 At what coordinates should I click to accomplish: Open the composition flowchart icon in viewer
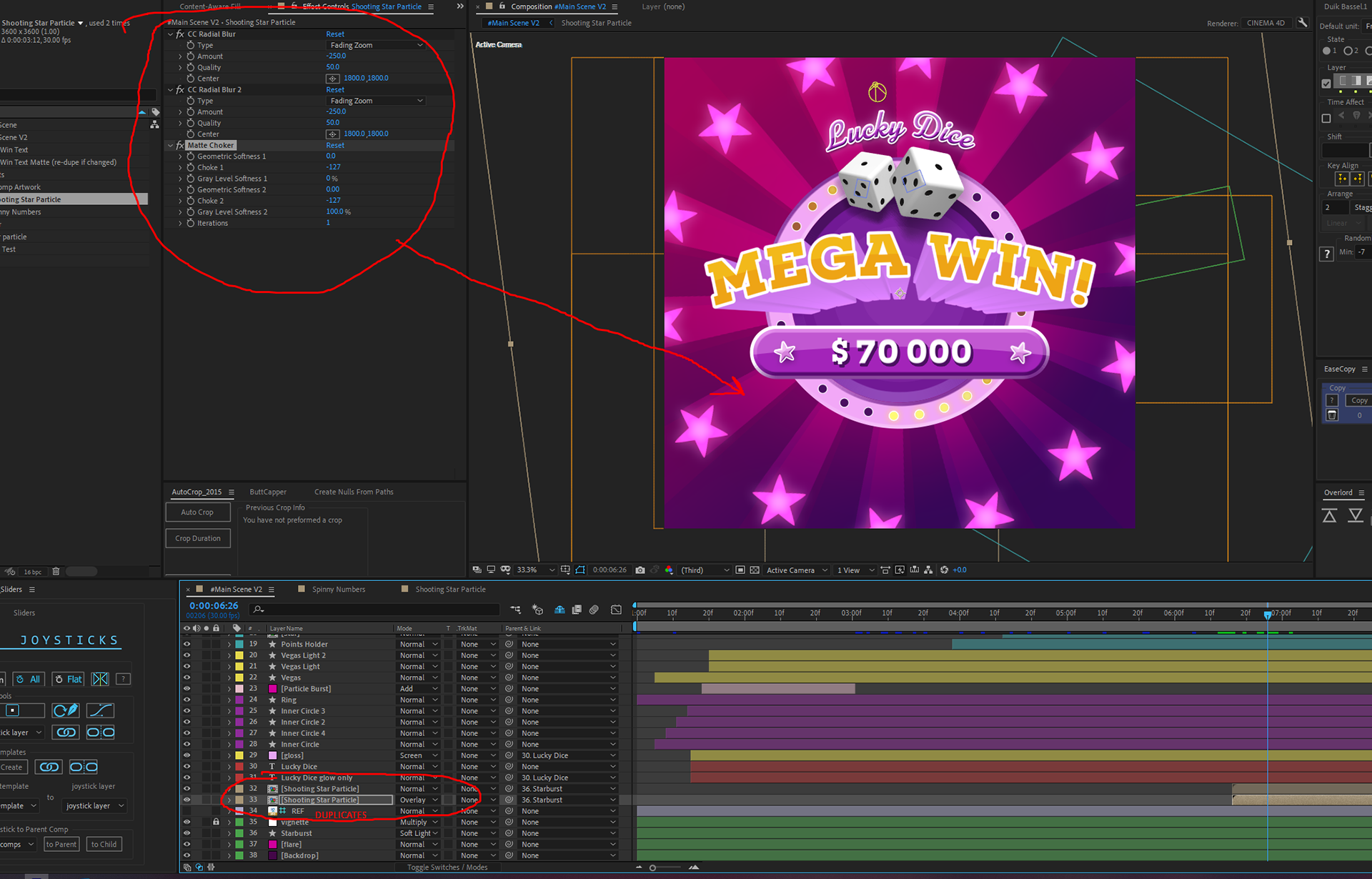tap(928, 570)
